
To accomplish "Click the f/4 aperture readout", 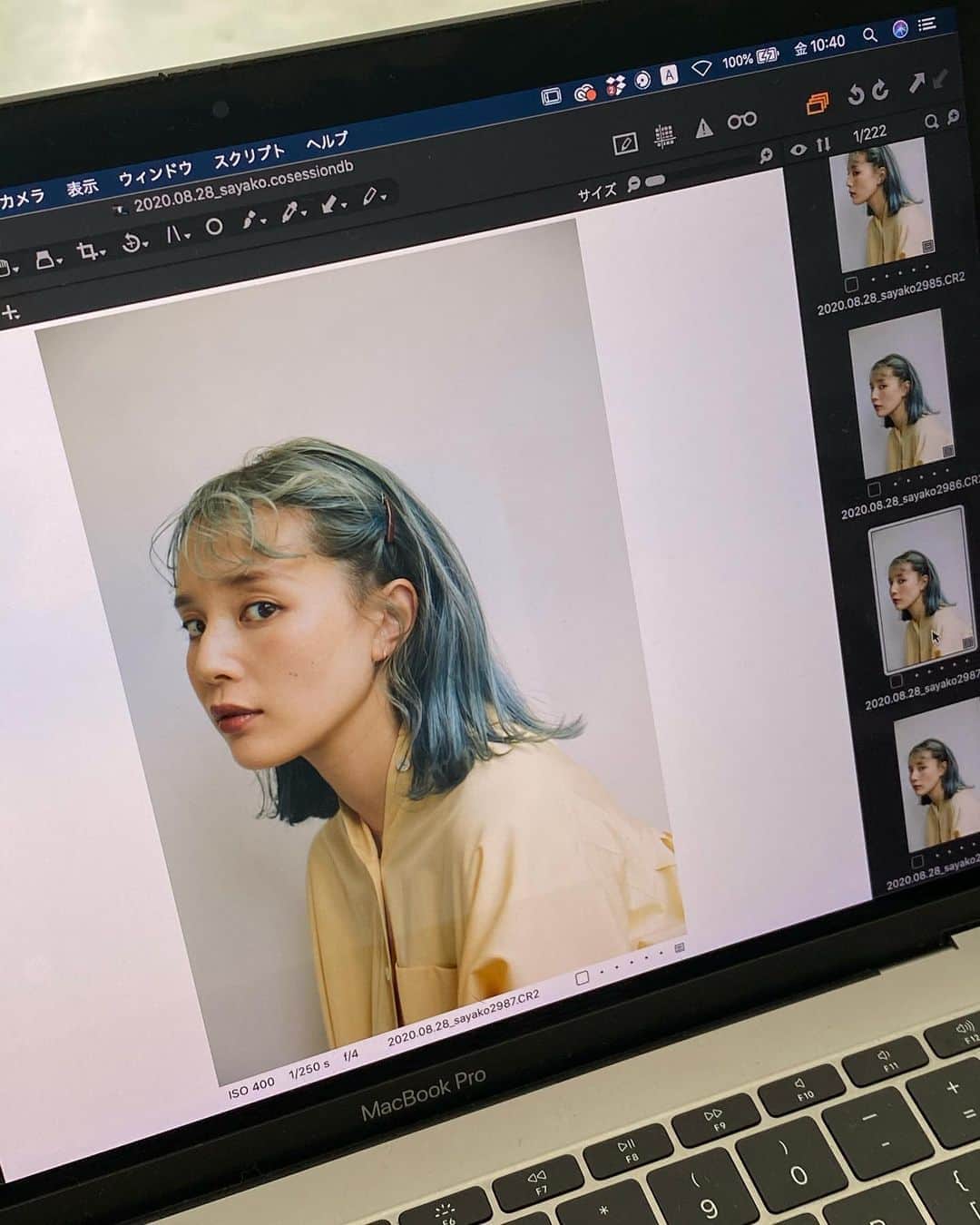I will click(x=350, y=1057).
